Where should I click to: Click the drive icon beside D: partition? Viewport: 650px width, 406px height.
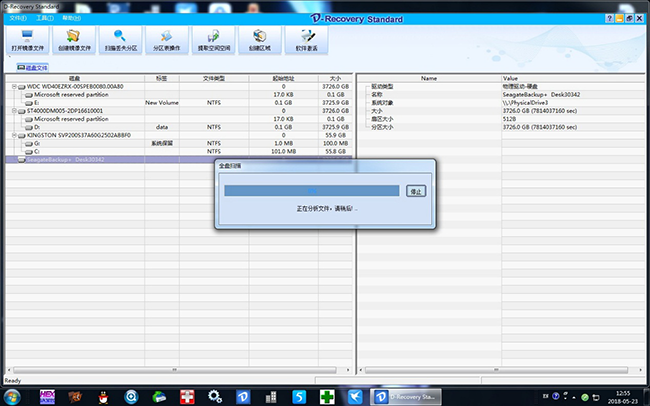29,127
